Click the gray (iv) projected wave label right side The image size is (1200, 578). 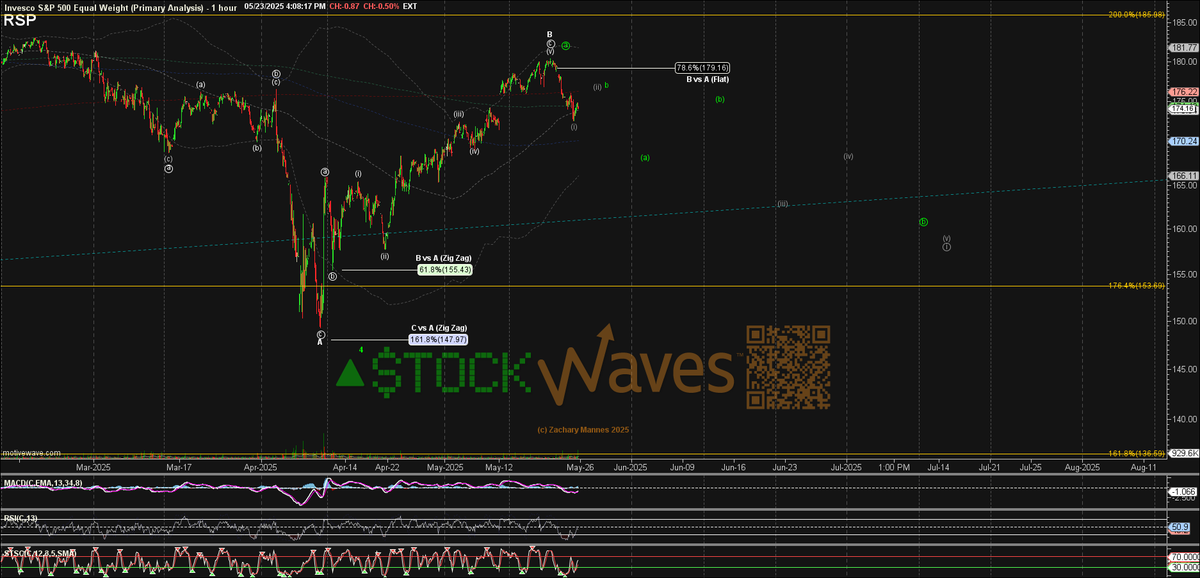point(848,157)
